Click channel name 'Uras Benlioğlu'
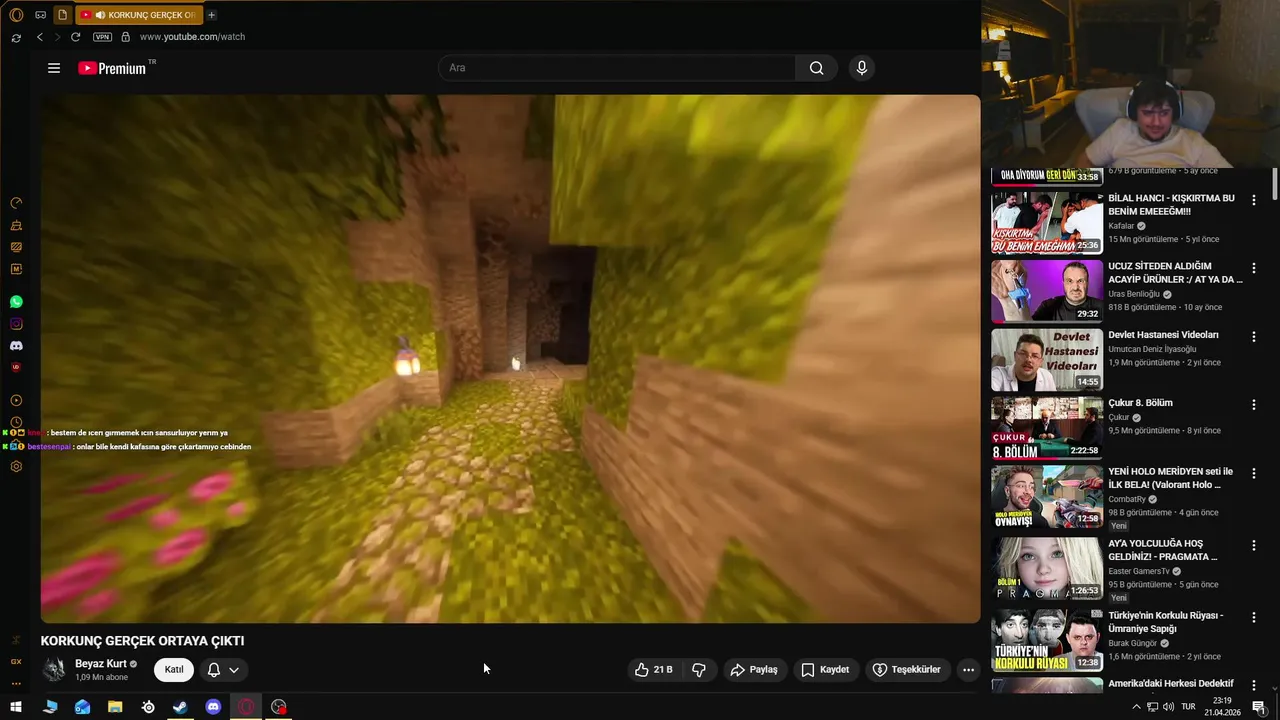The width and height of the screenshot is (1280, 720). [x=1134, y=294]
